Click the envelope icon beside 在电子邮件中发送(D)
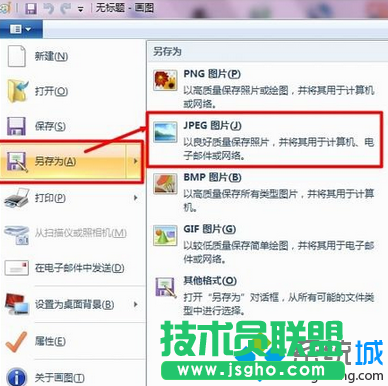 pos(16,268)
